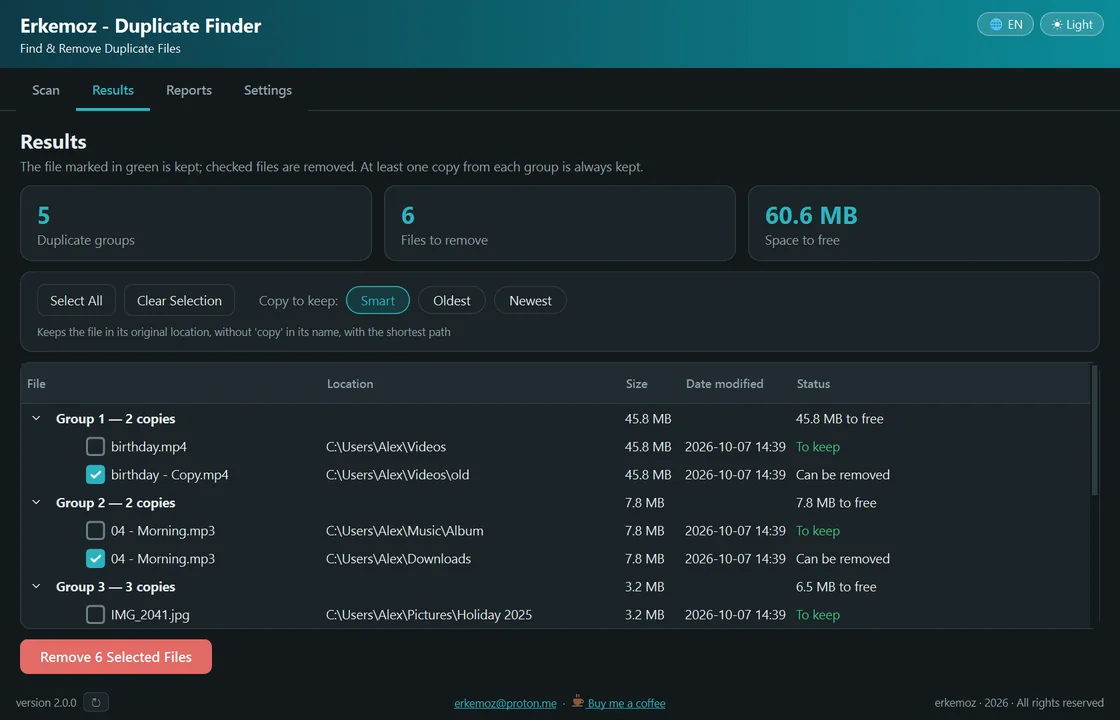Click the birthday - Copy.mp4 file name
The image size is (1120, 720).
point(170,475)
